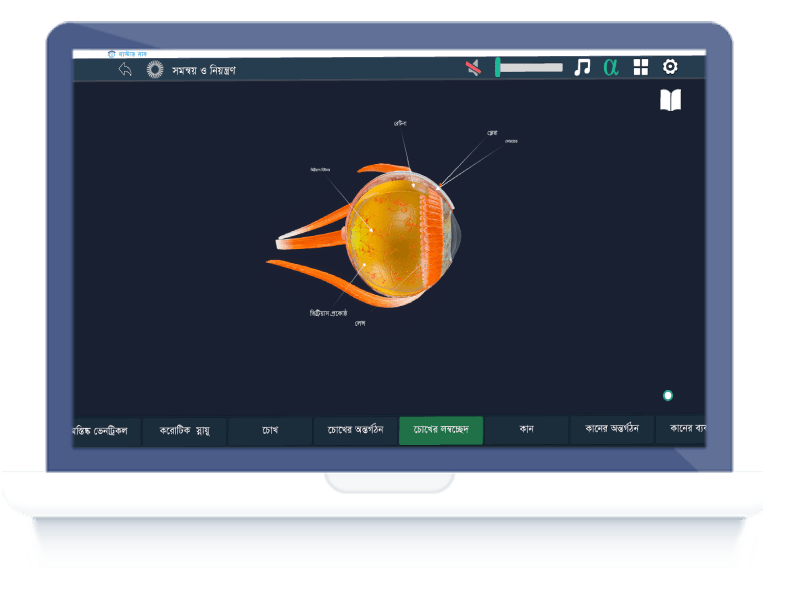The height and width of the screenshot is (591, 787).
Task: Open the book icon on the right
Action: (670, 100)
